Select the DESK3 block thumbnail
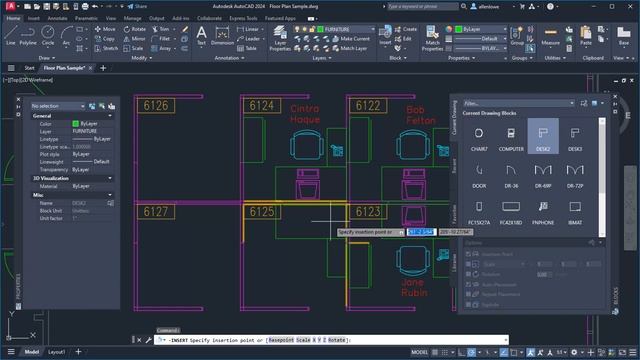This screenshot has height=360, width=640. (x=575, y=137)
